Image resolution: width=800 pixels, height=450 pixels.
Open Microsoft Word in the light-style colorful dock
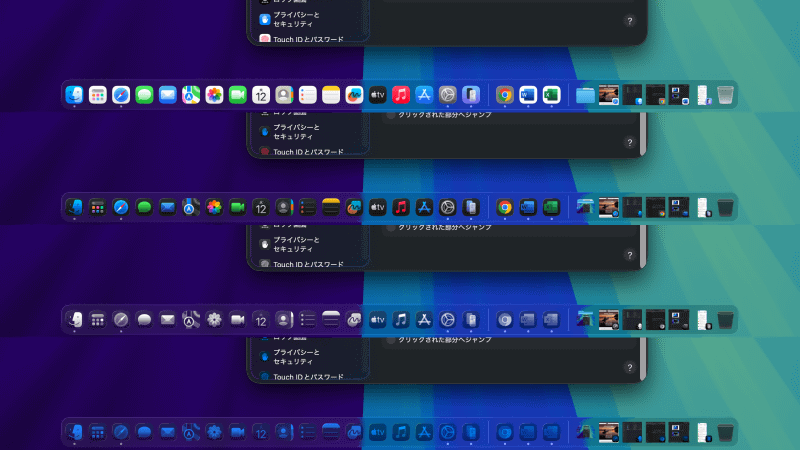[528, 94]
